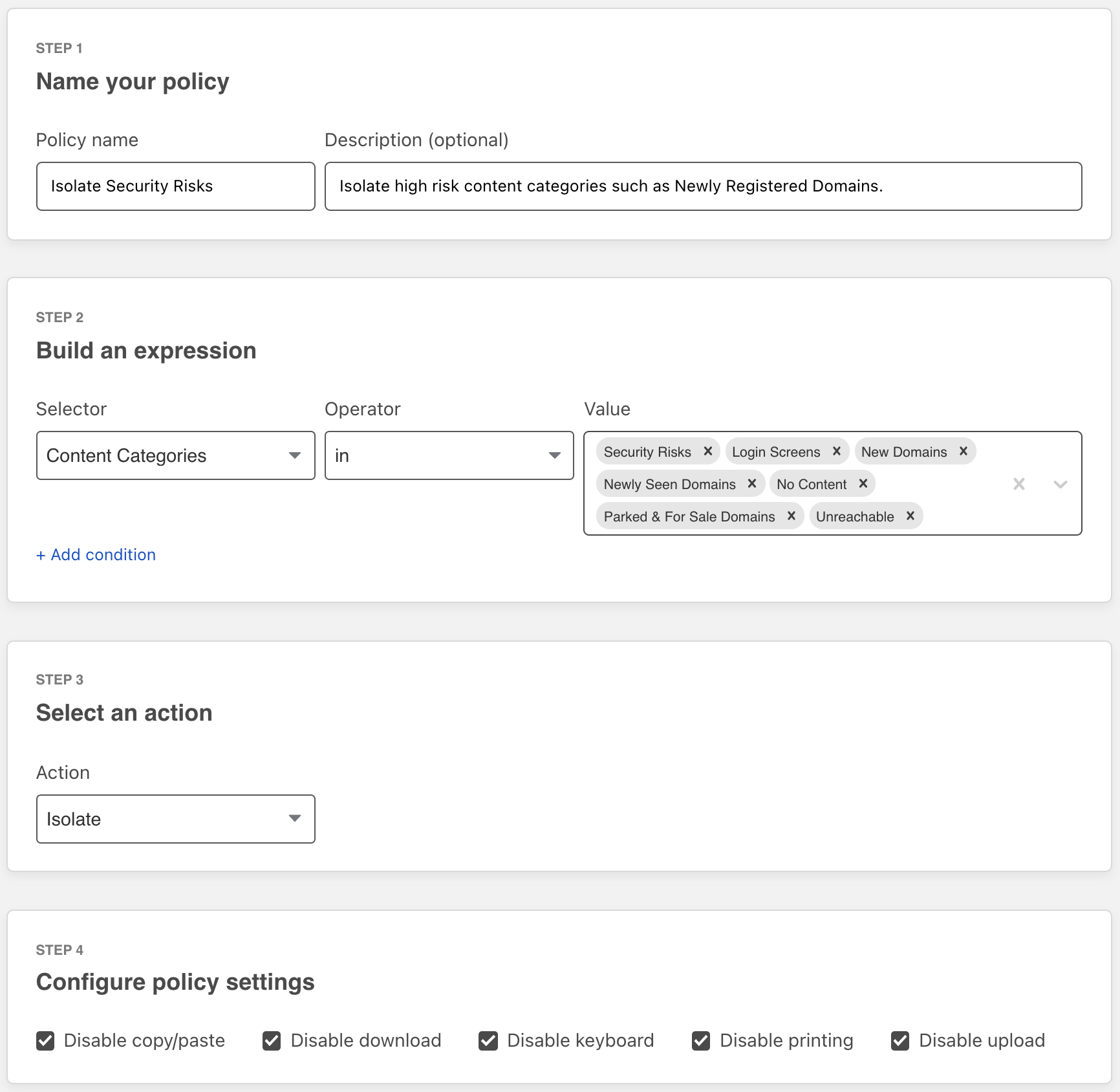Viewport: 1120px width, 1092px height.
Task: Remove the Newly Seen Domains tag
Action: pyautogui.click(x=752, y=484)
